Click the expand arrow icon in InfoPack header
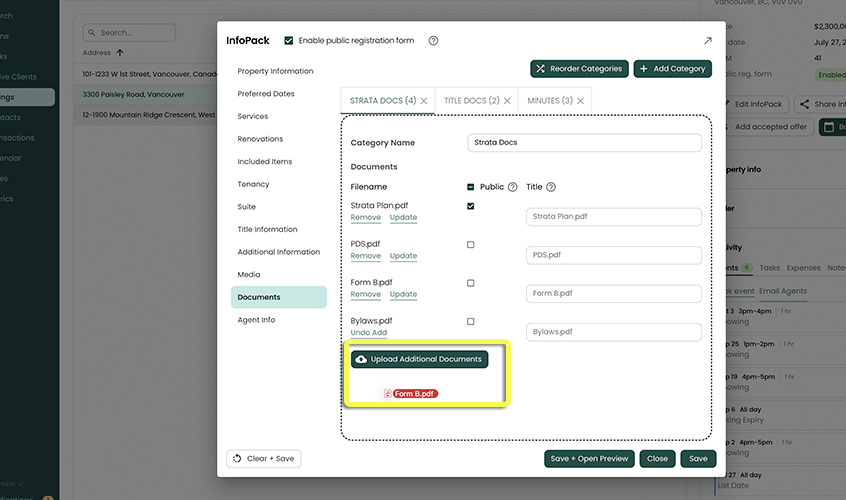This screenshot has height=500, width=846. [x=707, y=41]
